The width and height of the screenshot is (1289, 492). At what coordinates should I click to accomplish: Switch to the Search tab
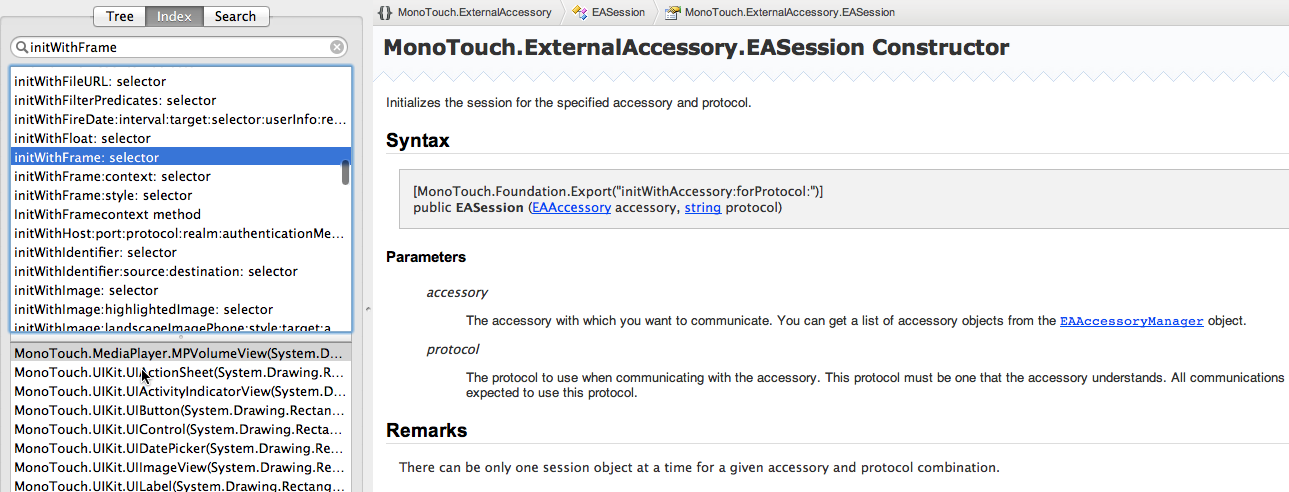point(235,16)
